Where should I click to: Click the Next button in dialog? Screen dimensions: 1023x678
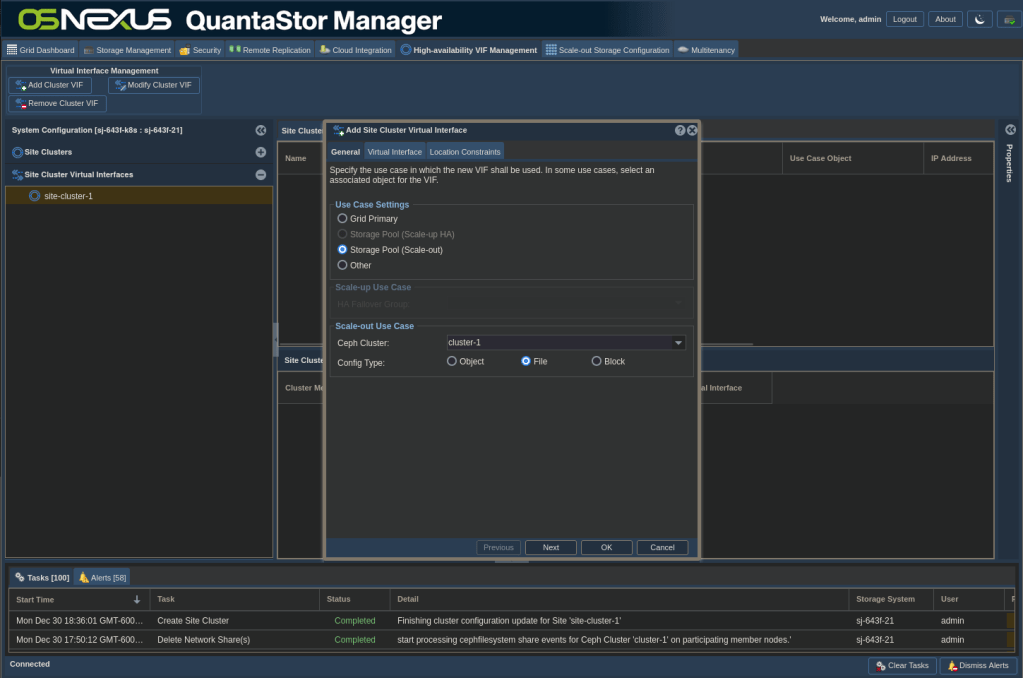coord(550,547)
